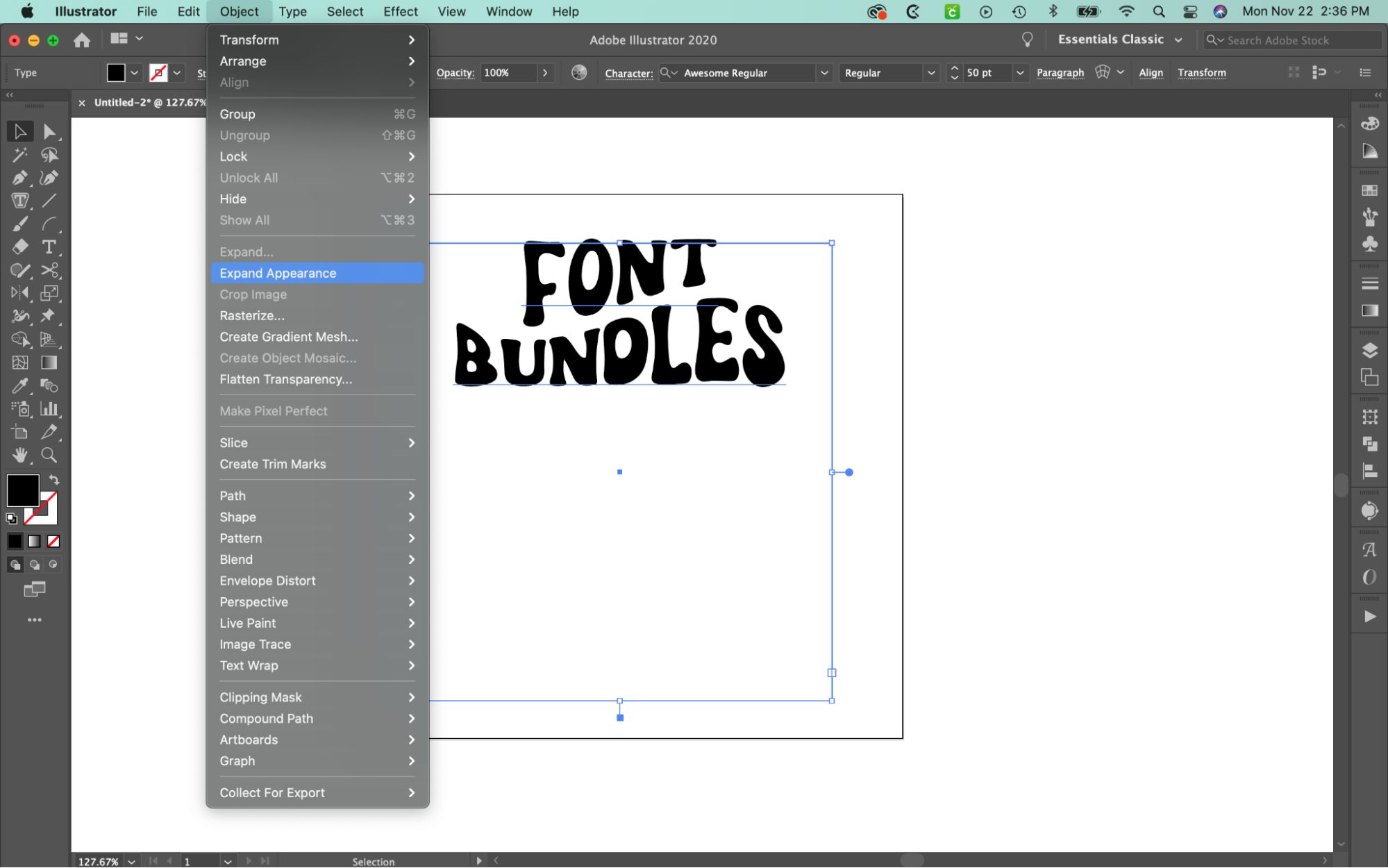Image resolution: width=1388 pixels, height=868 pixels.
Task: Select the Column Graph tool
Action: pyautogui.click(x=49, y=408)
